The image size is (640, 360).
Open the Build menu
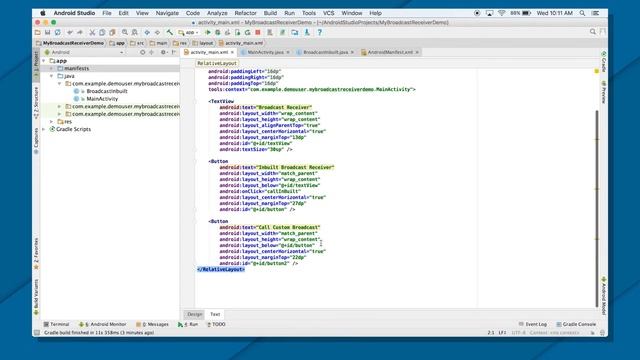tap(270, 13)
